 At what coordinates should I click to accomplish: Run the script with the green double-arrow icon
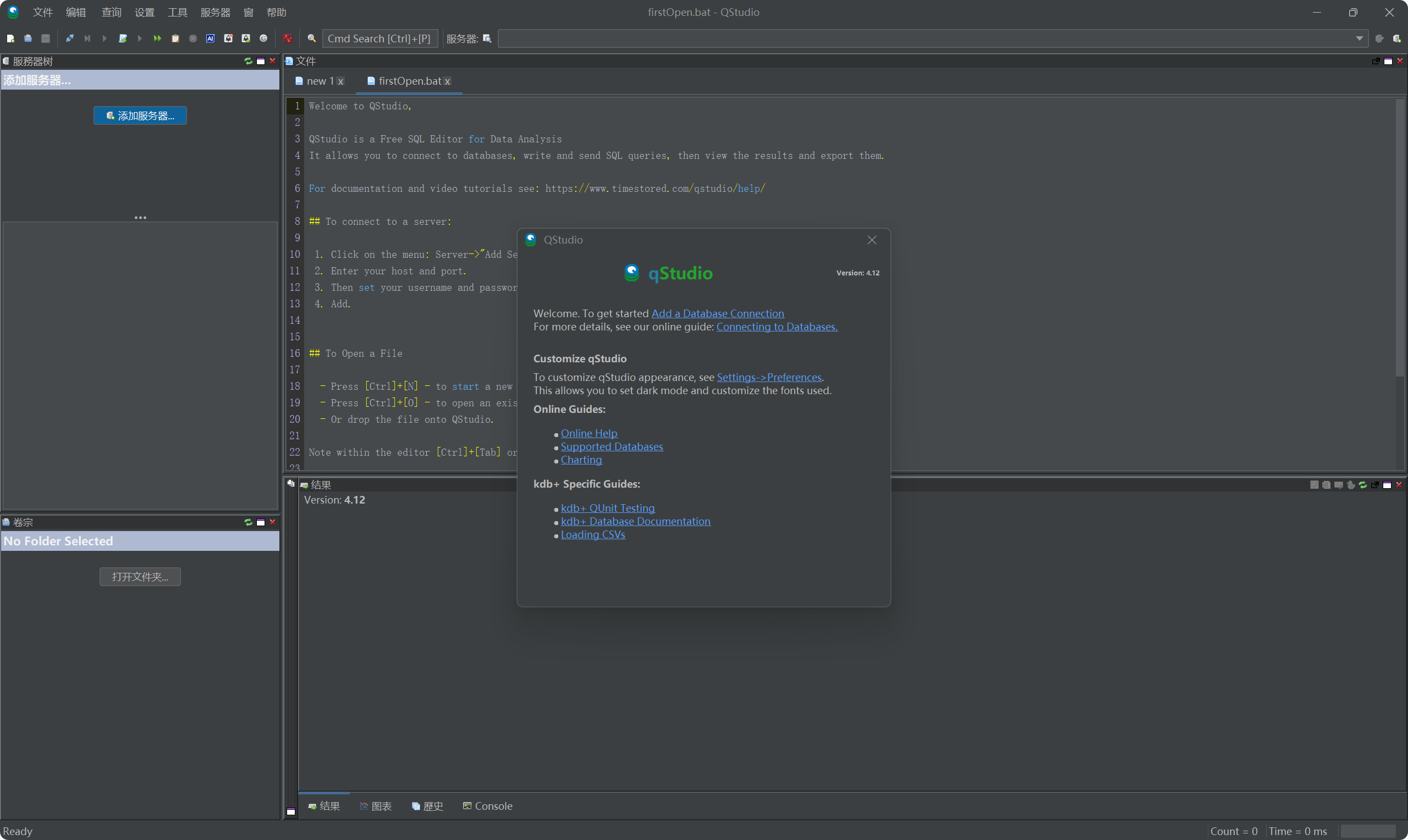pos(157,38)
